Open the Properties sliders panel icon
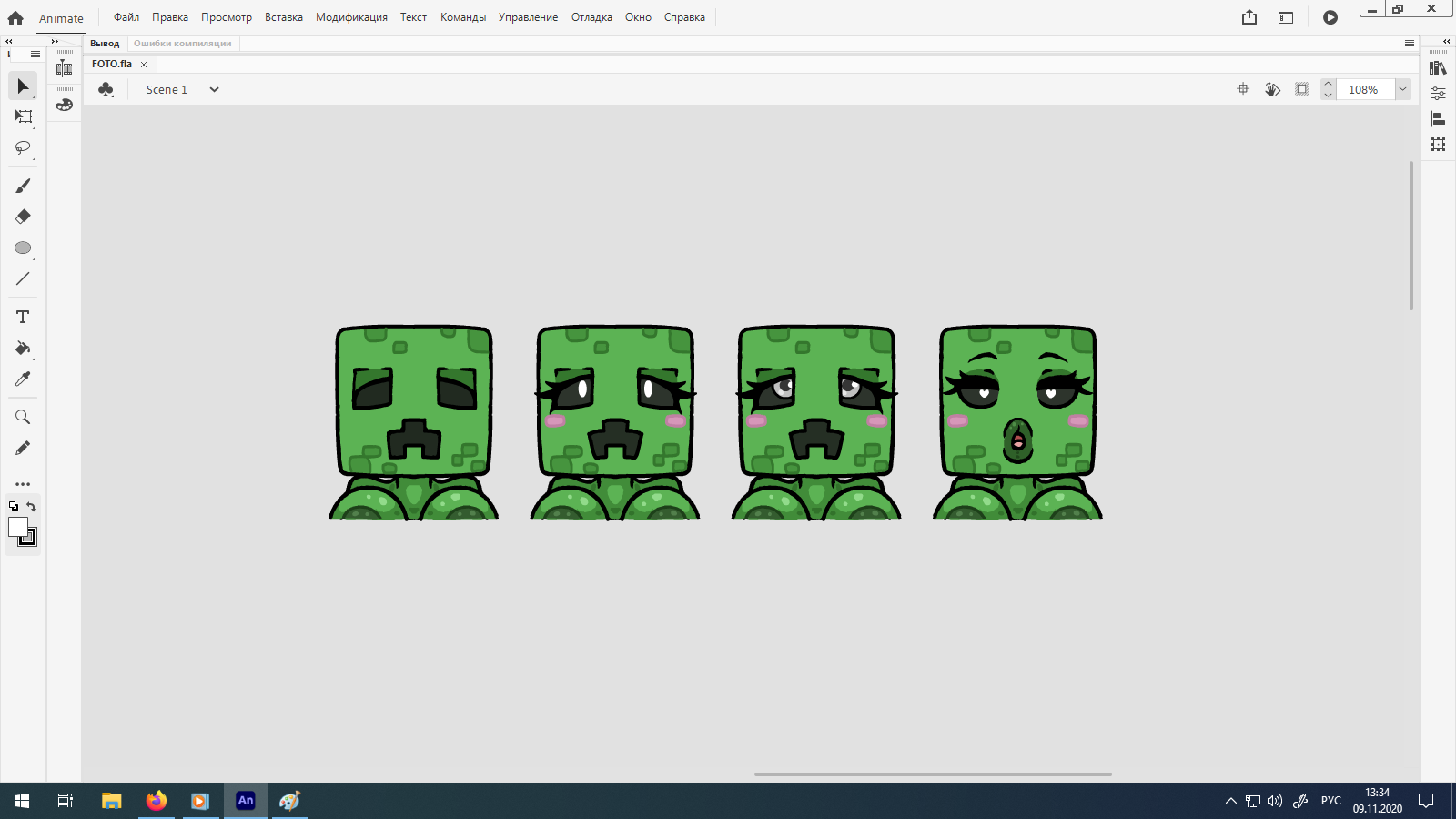Image resolution: width=1456 pixels, height=819 pixels. (1438, 94)
